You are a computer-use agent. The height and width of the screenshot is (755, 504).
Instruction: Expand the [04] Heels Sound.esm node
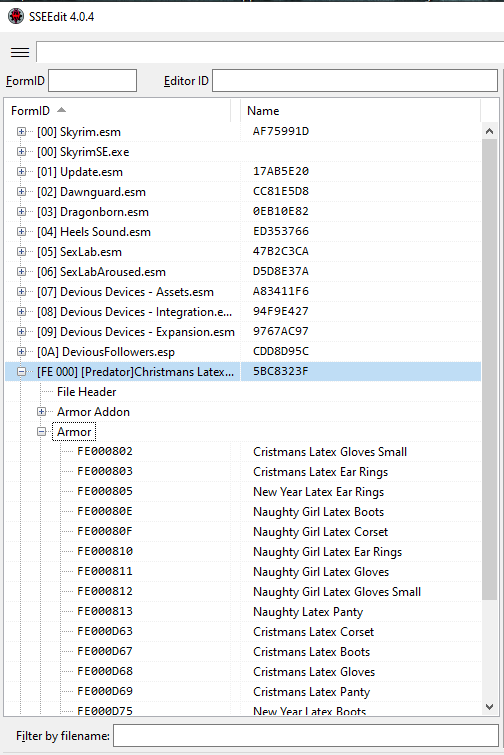click(21, 232)
